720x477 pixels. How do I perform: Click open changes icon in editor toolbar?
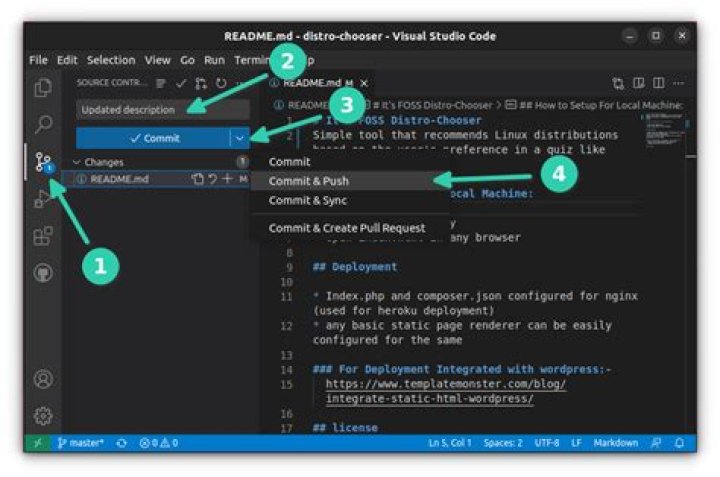618,83
